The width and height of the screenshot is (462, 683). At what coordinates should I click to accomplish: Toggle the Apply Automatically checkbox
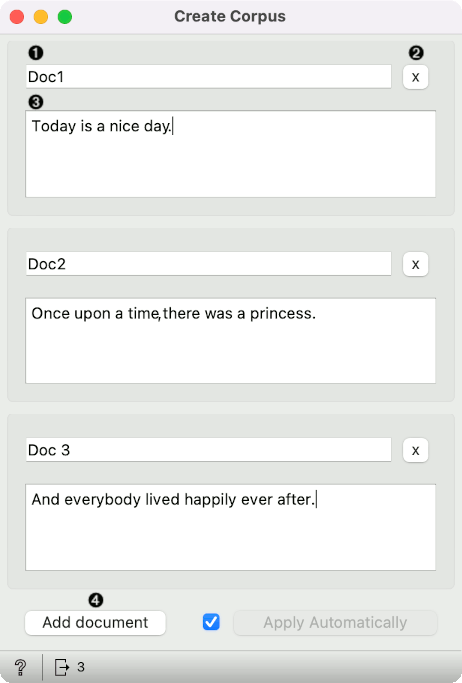click(x=211, y=622)
